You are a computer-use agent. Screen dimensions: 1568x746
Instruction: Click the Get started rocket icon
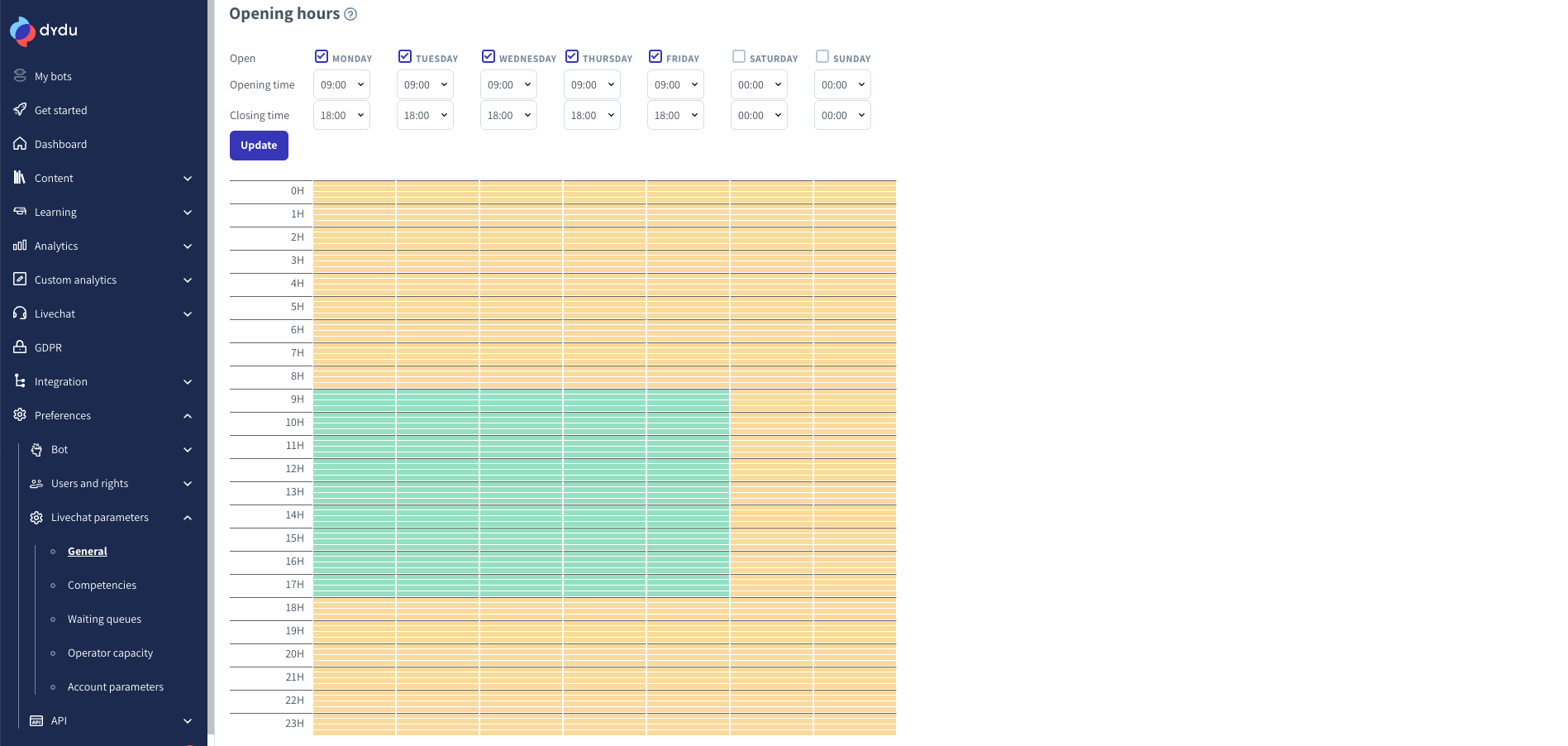pyautogui.click(x=20, y=110)
